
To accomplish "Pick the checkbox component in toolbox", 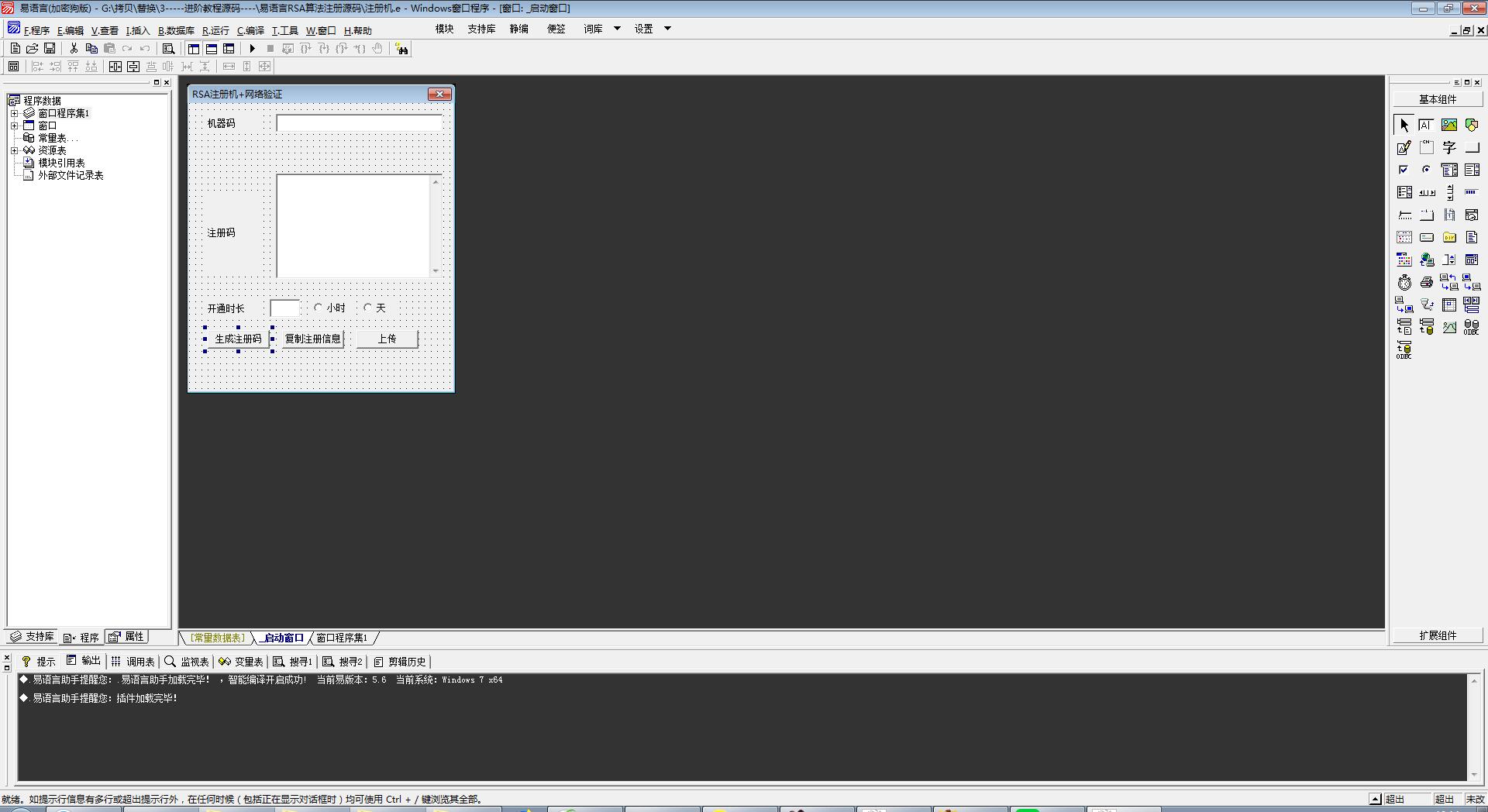I will coord(1404,170).
